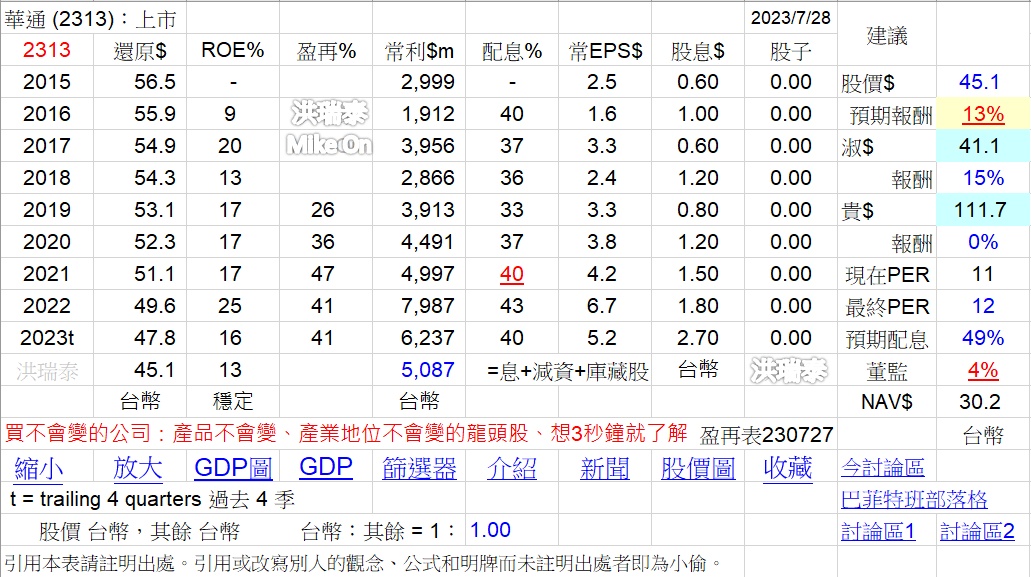Open the GDP圖 link

(x=233, y=469)
